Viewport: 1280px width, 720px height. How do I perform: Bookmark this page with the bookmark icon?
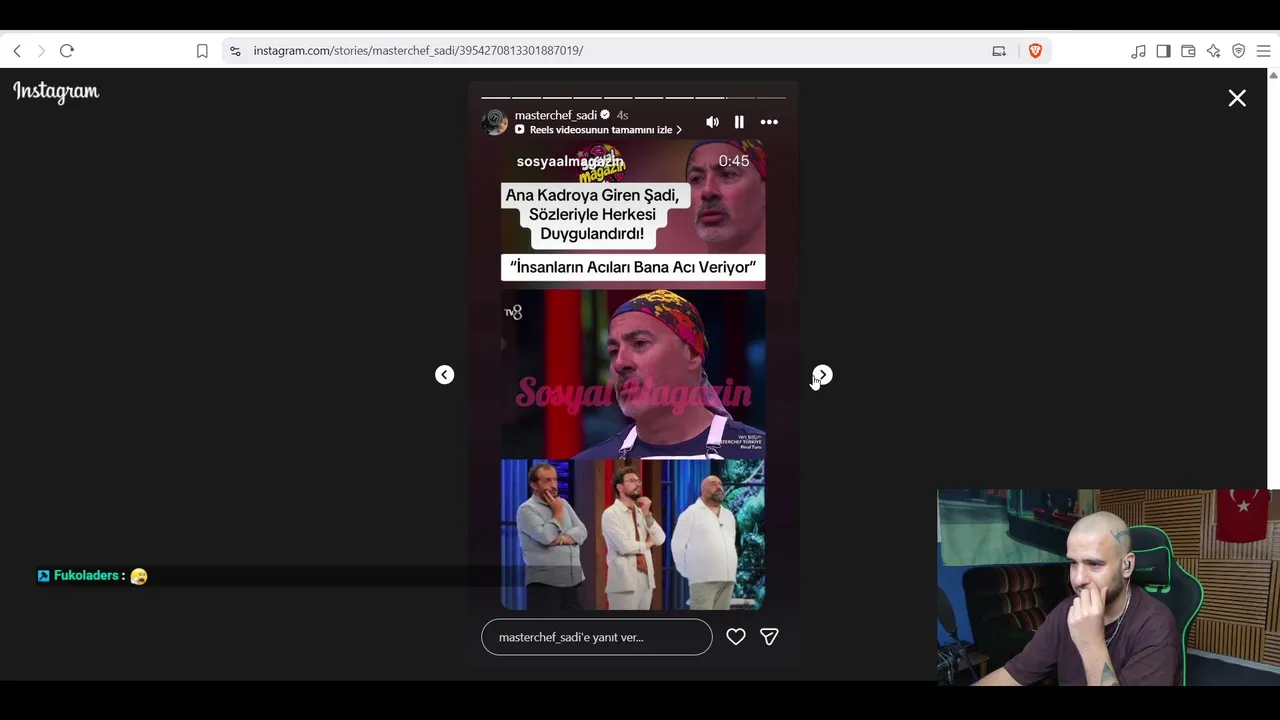coord(202,51)
